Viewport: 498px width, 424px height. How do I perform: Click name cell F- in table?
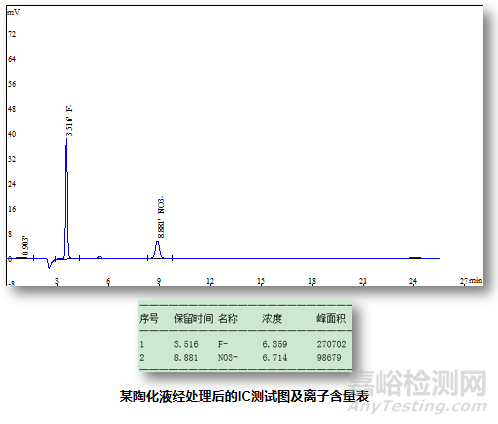coord(223,344)
